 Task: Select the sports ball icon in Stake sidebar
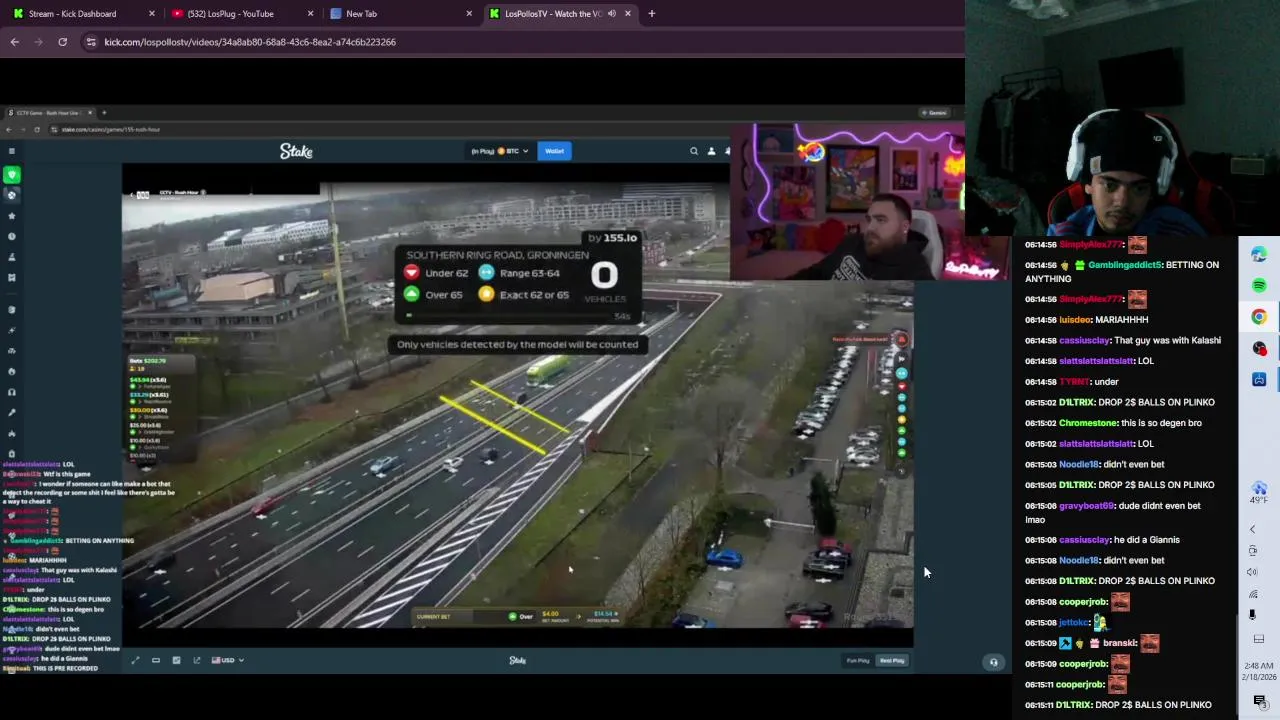click(x=12, y=195)
